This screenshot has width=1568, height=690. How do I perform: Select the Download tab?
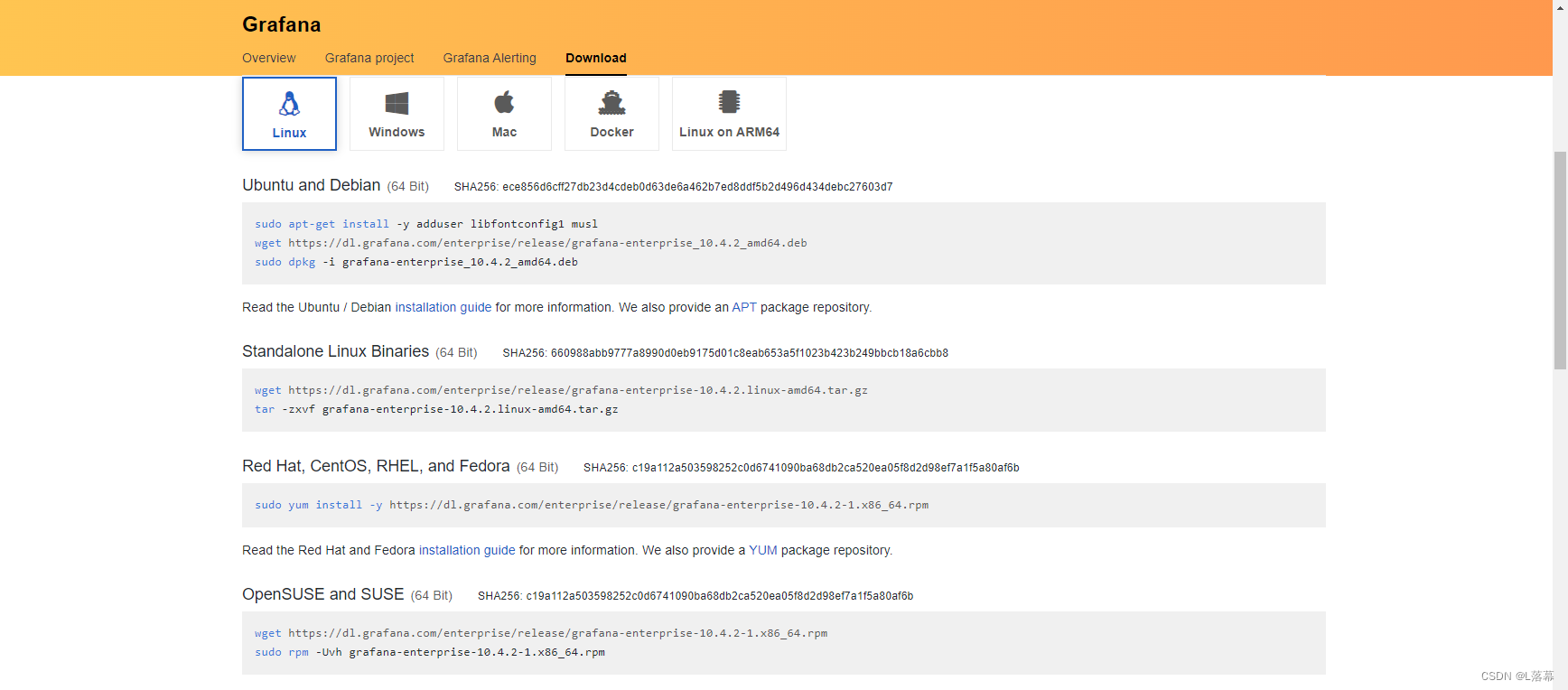[x=596, y=58]
